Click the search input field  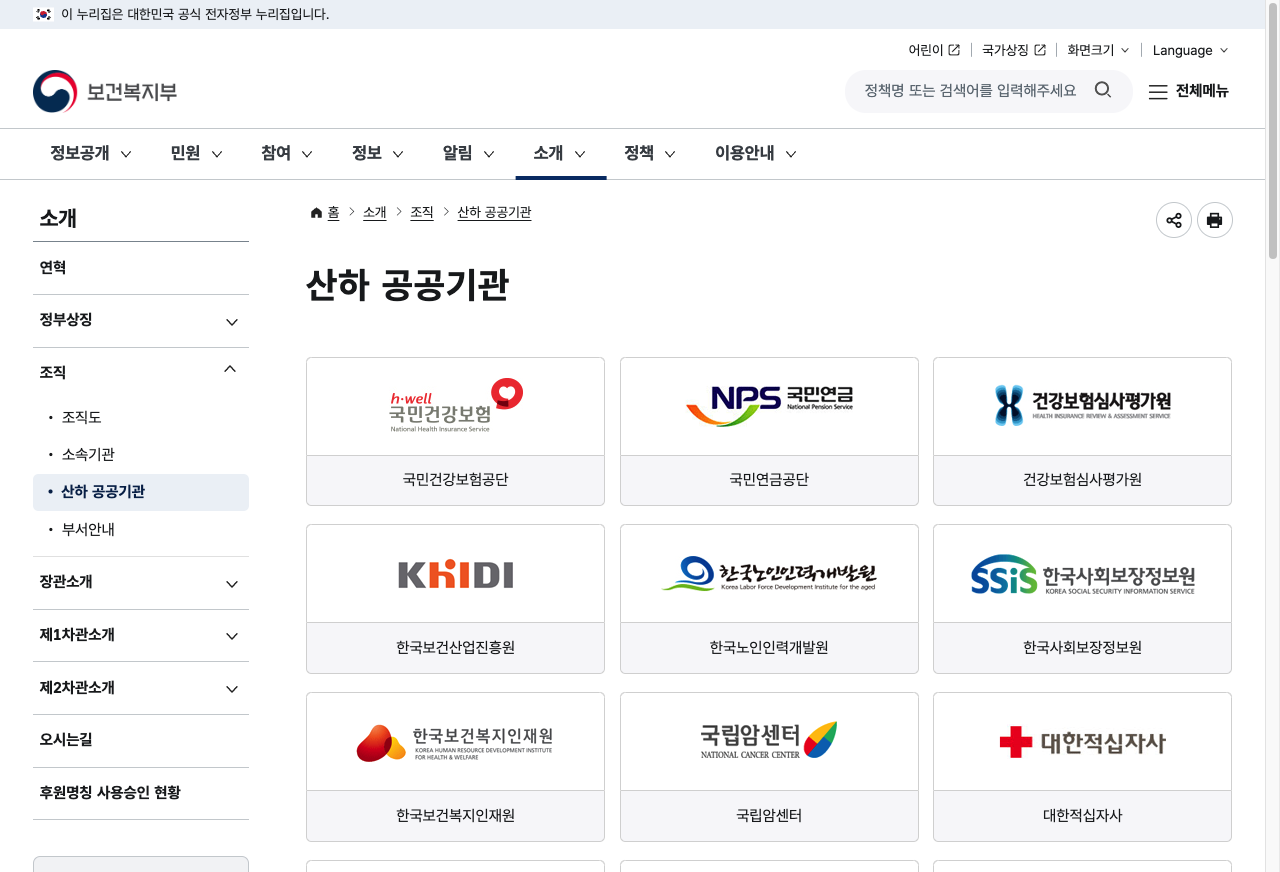point(970,91)
